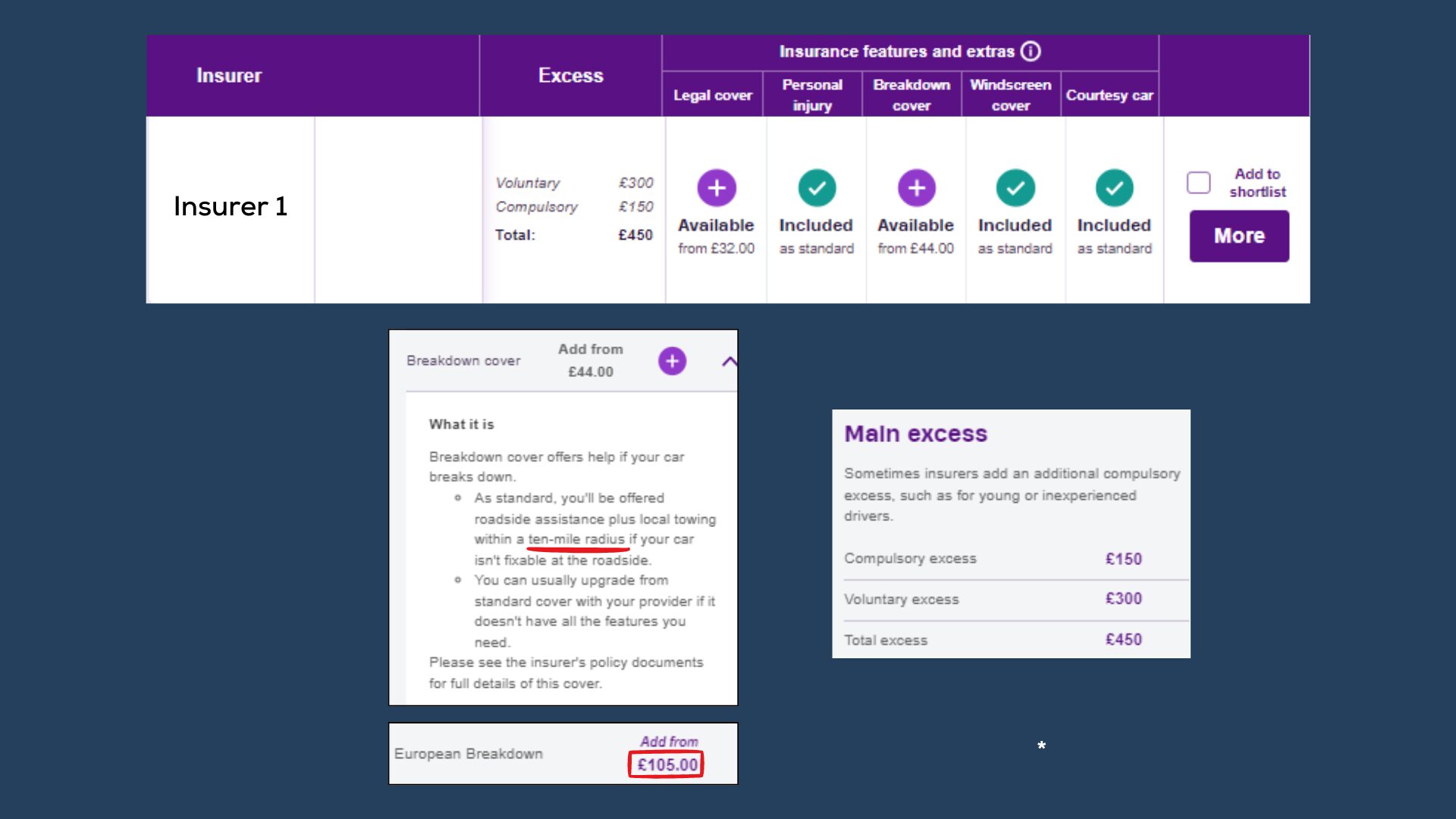Click the Personal injury included checkmark icon
This screenshot has width=1456, height=819.
point(815,188)
